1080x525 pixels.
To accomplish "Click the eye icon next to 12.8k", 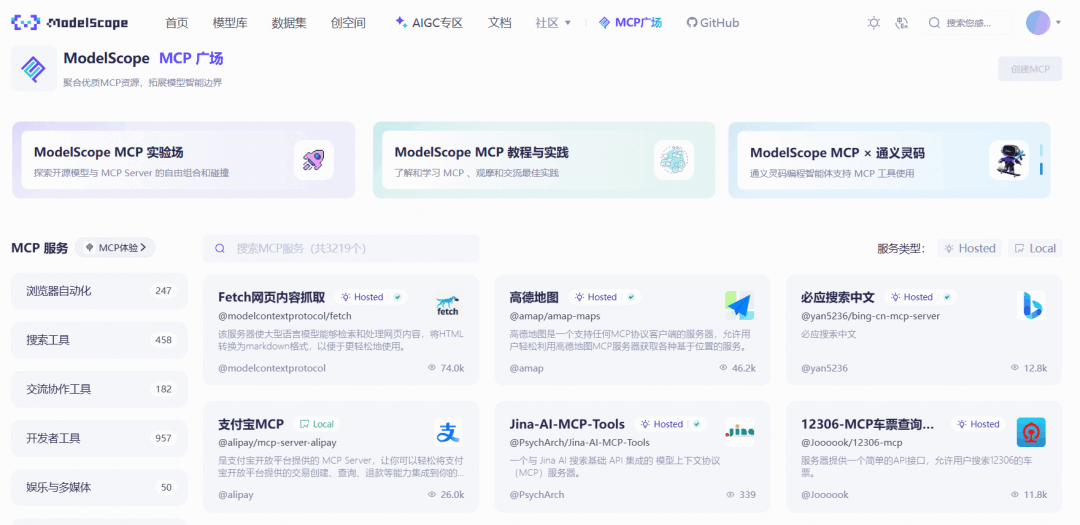I will [1015, 368].
